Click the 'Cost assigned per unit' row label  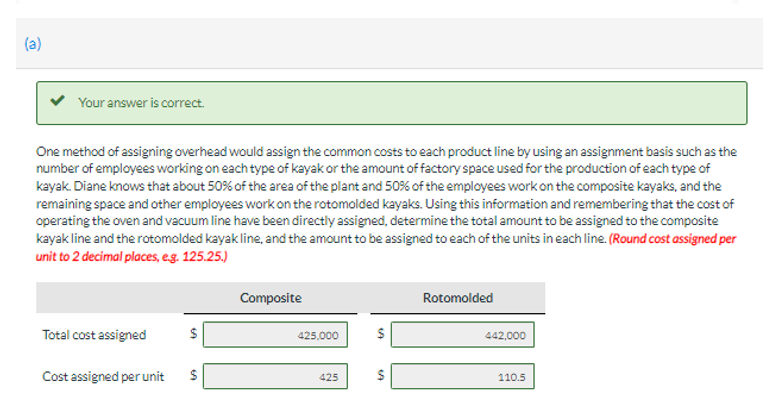(x=103, y=376)
